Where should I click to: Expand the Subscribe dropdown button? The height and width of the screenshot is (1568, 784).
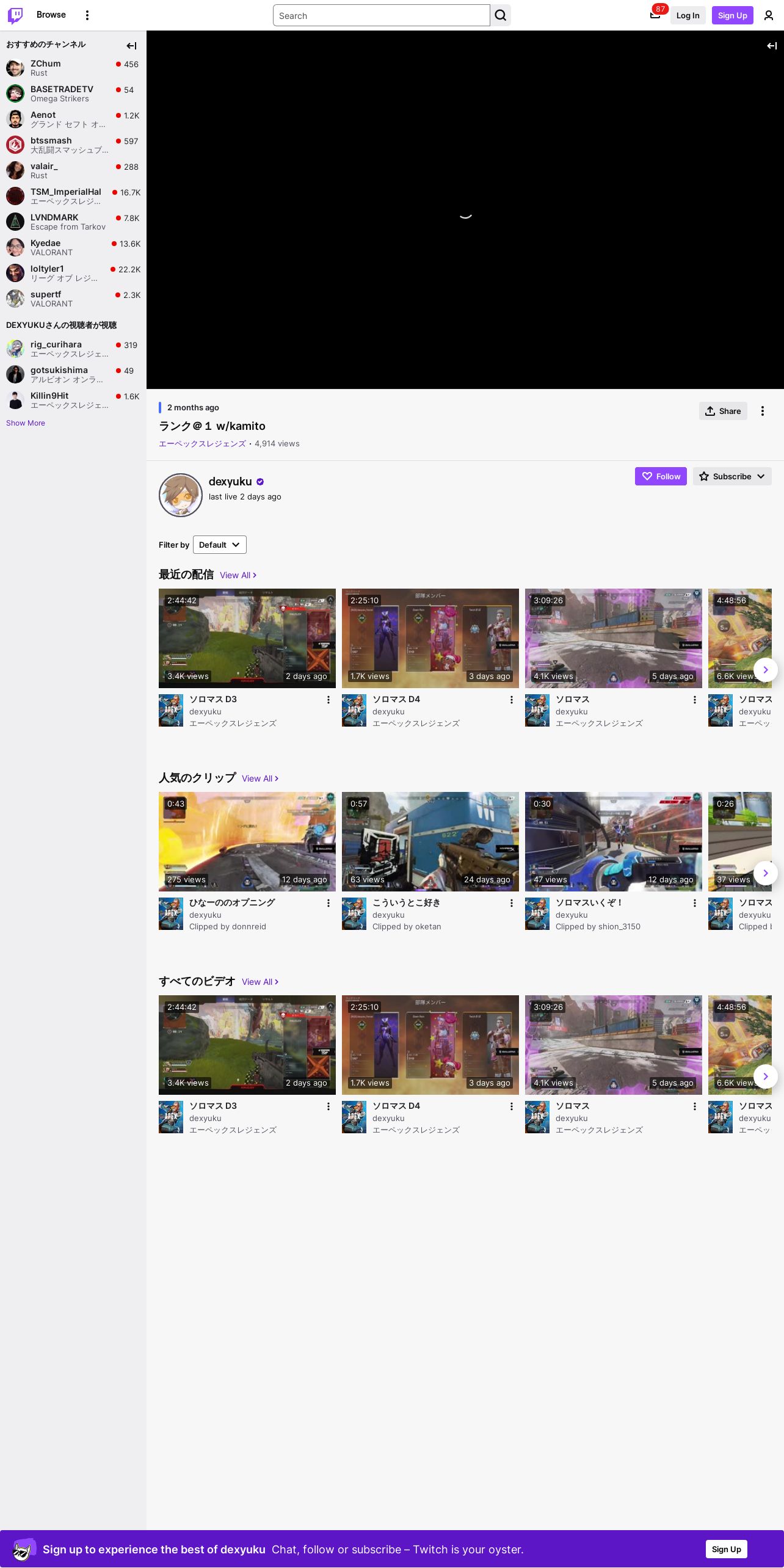coord(732,476)
